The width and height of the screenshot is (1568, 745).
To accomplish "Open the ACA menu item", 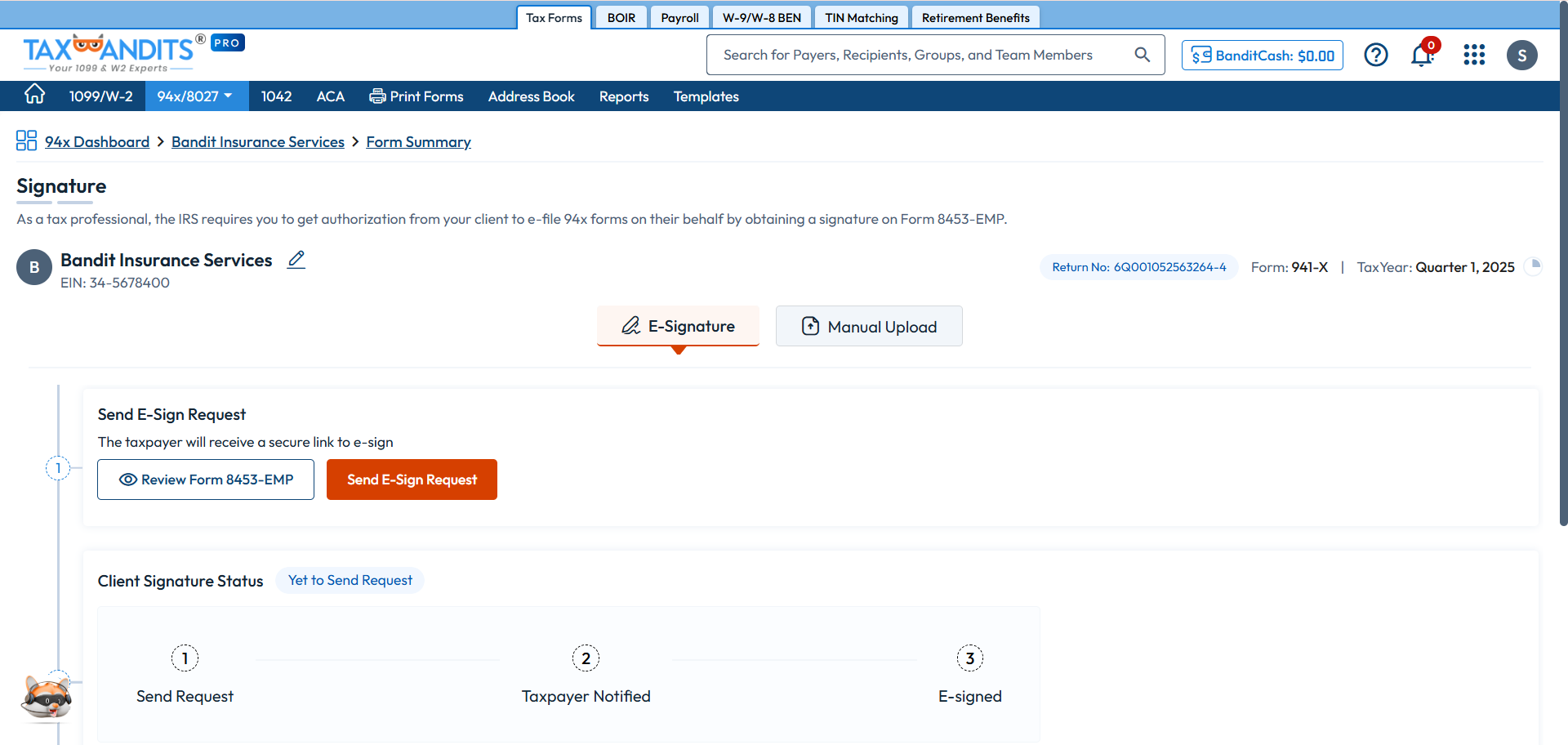I will (331, 96).
